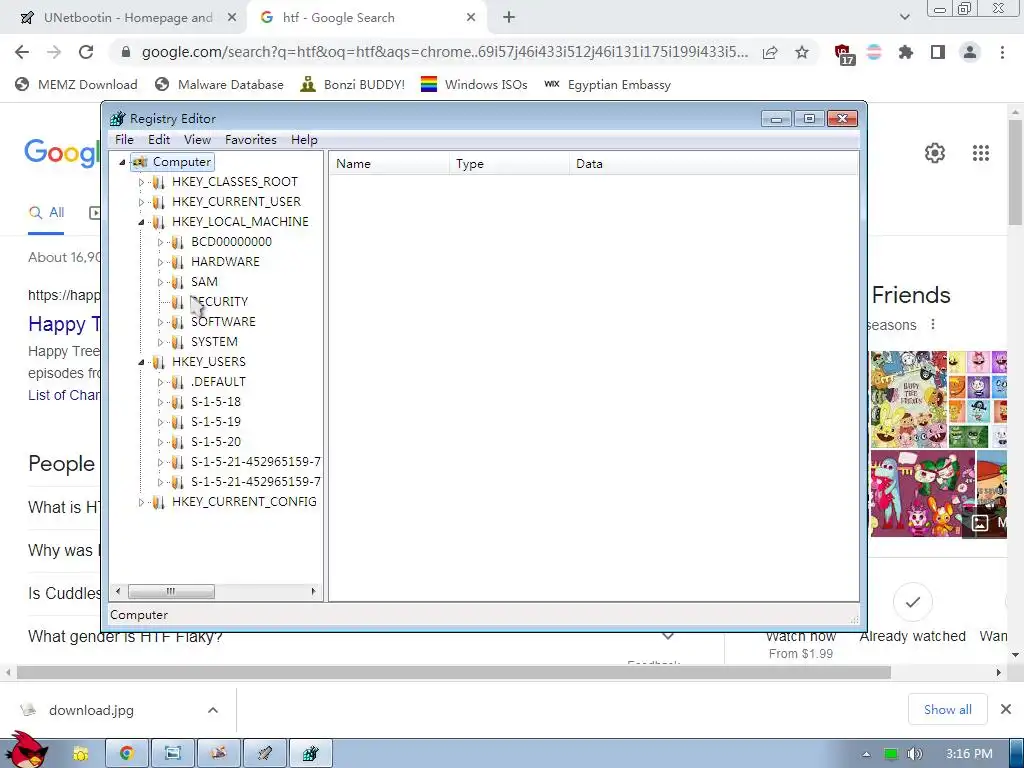Select the S-1-5-19 folder icon
Viewport: 1024px width, 768px height.
[177, 423]
